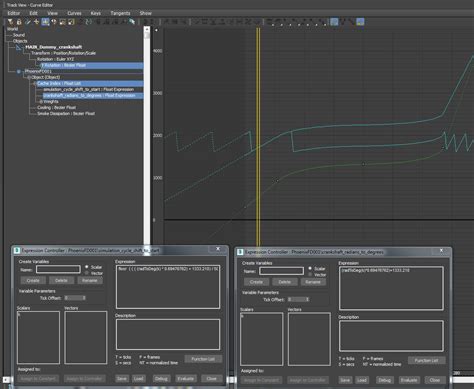
Task: Click the rightmost blue toolbar icon
Action: (x=360, y=22)
